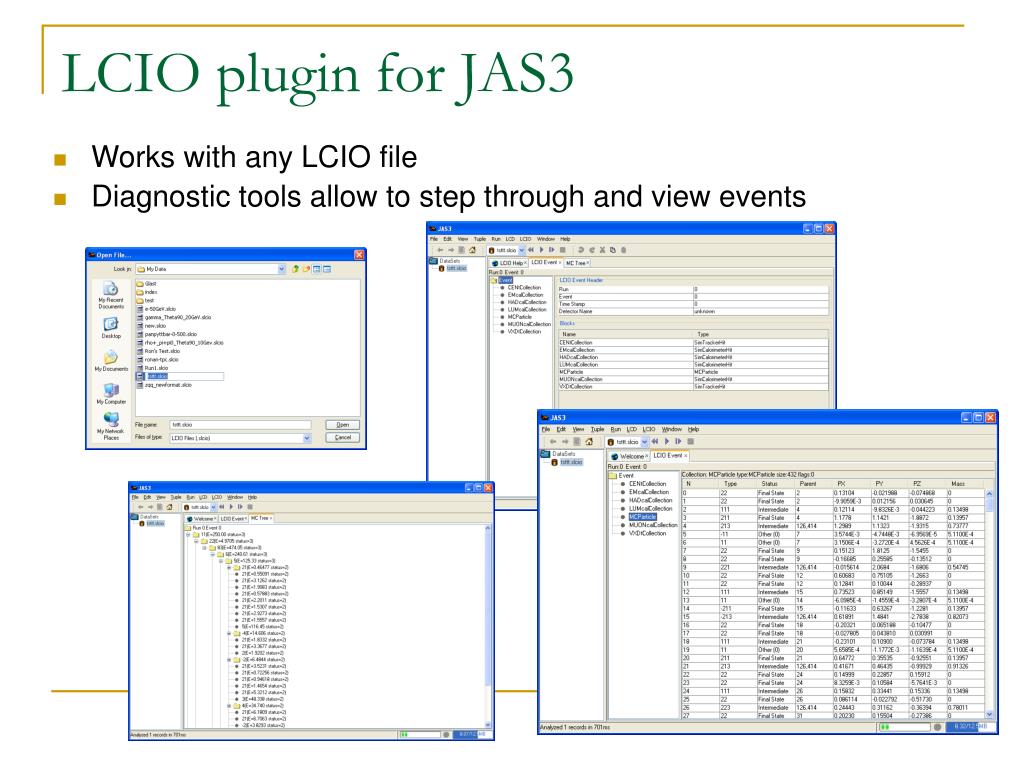
Task: Open dataset dropdown in event header JAS3 window toolbar
Action: (522, 250)
